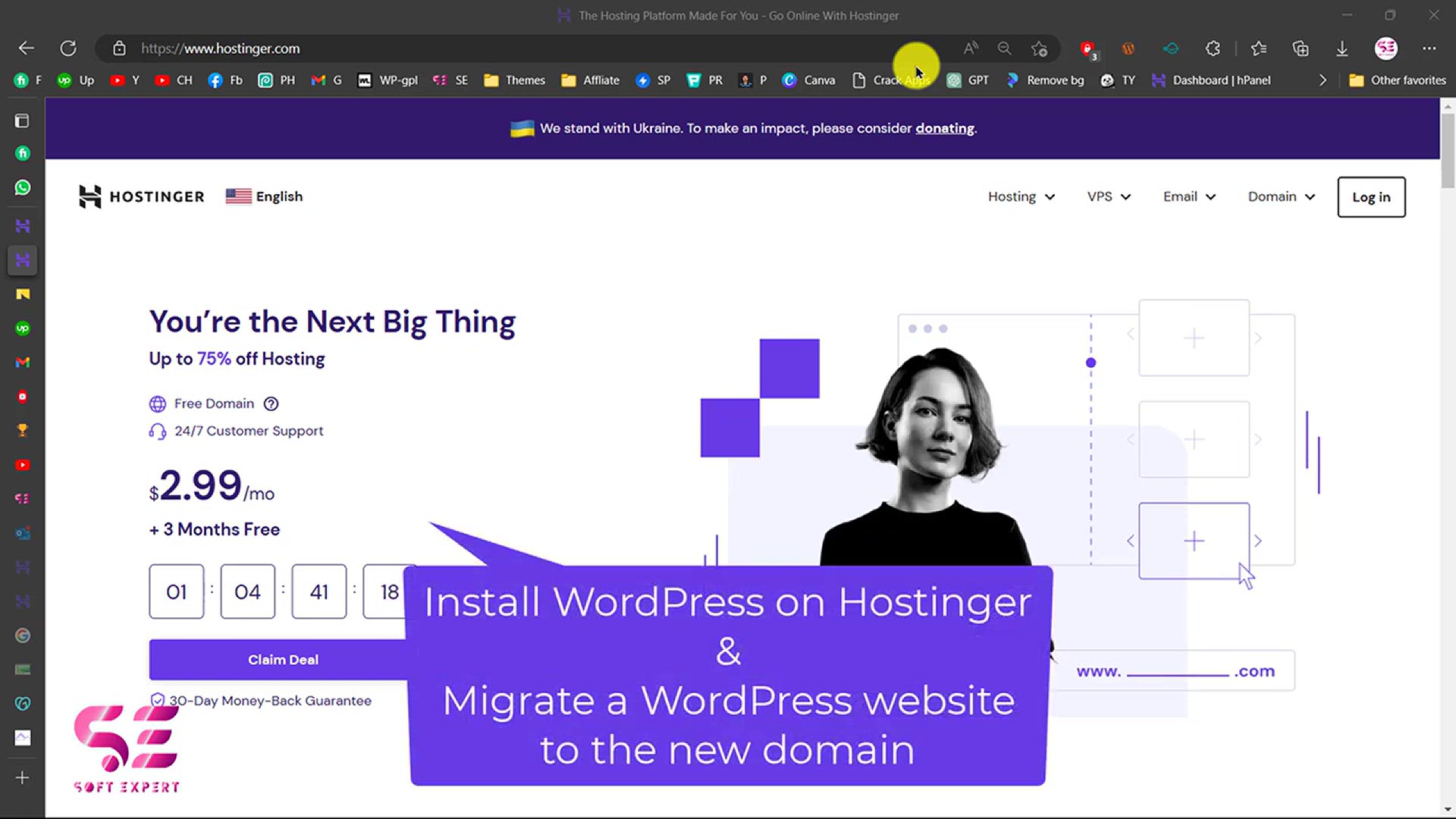Open the Affliate bookmarks folder
Screen dimensions: 1456x819
[x=590, y=80]
